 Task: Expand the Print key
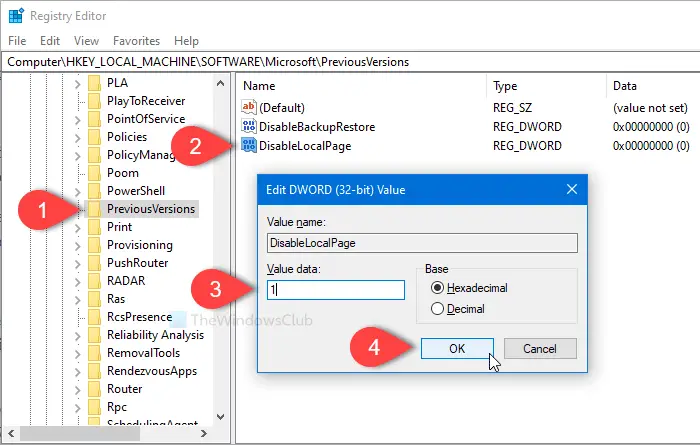(78, 228)
